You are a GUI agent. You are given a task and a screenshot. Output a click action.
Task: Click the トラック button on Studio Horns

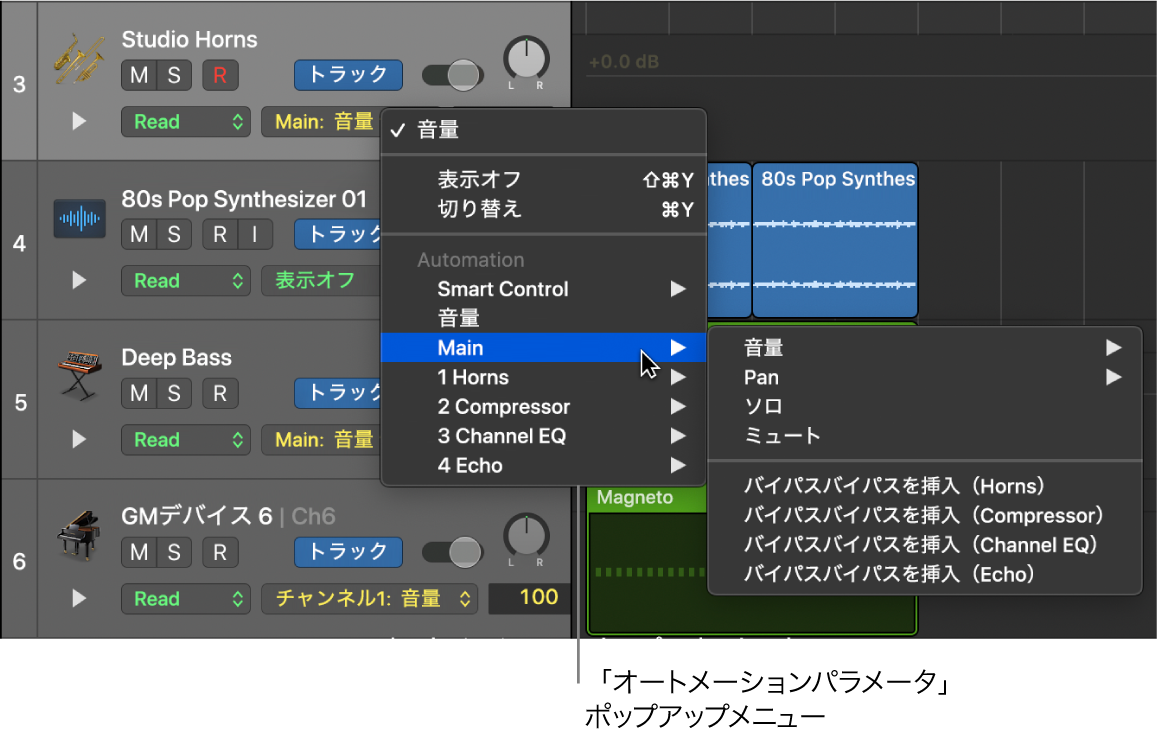(347, 75)
